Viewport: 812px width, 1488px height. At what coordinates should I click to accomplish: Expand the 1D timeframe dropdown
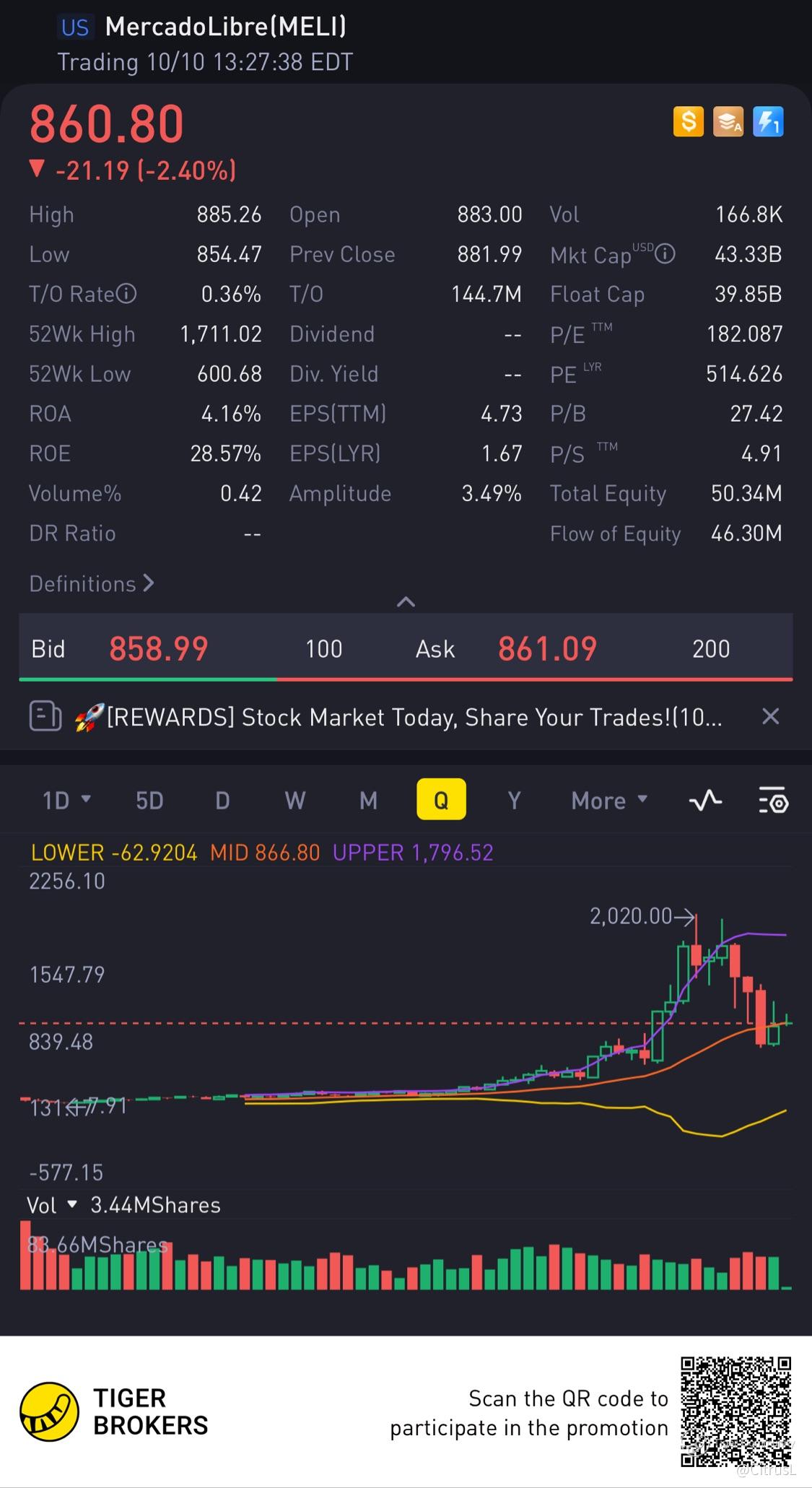pos(66,800)
